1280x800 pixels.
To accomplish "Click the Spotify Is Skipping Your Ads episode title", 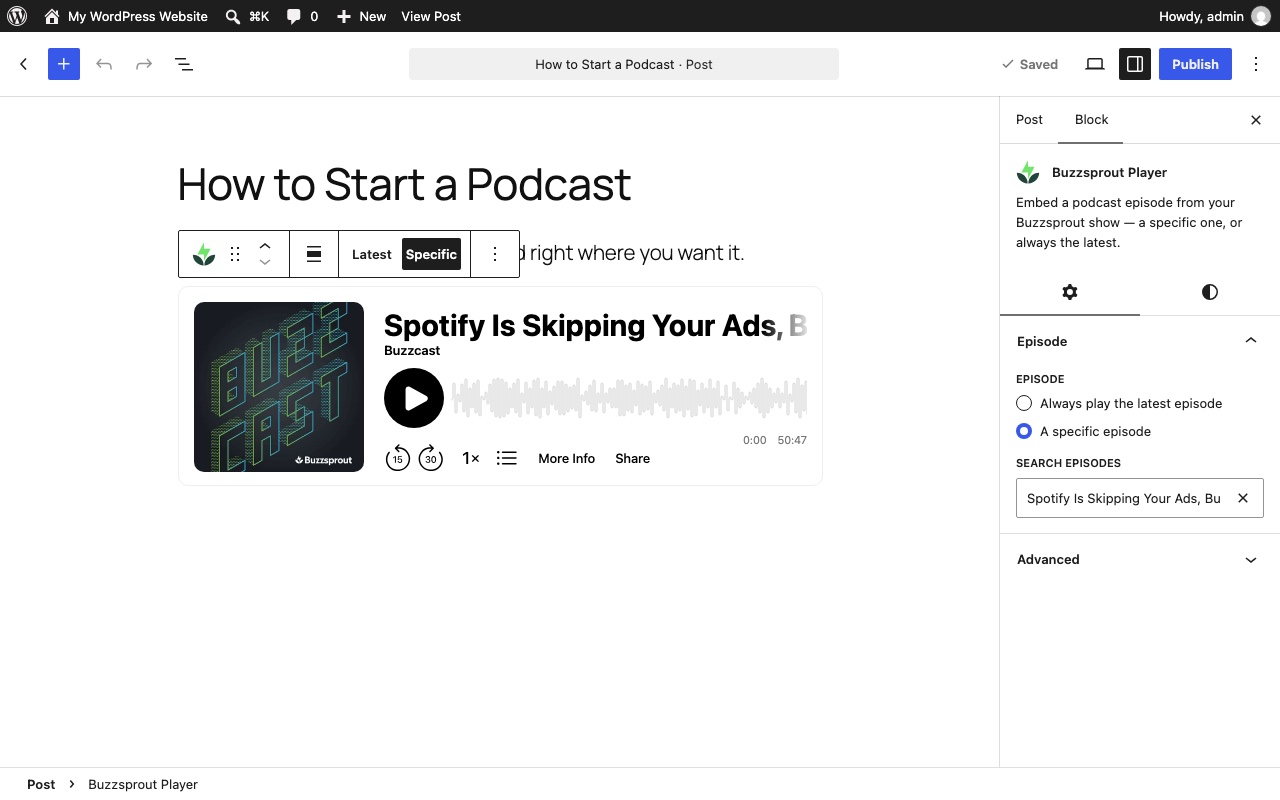I will [x=595, y=325].
